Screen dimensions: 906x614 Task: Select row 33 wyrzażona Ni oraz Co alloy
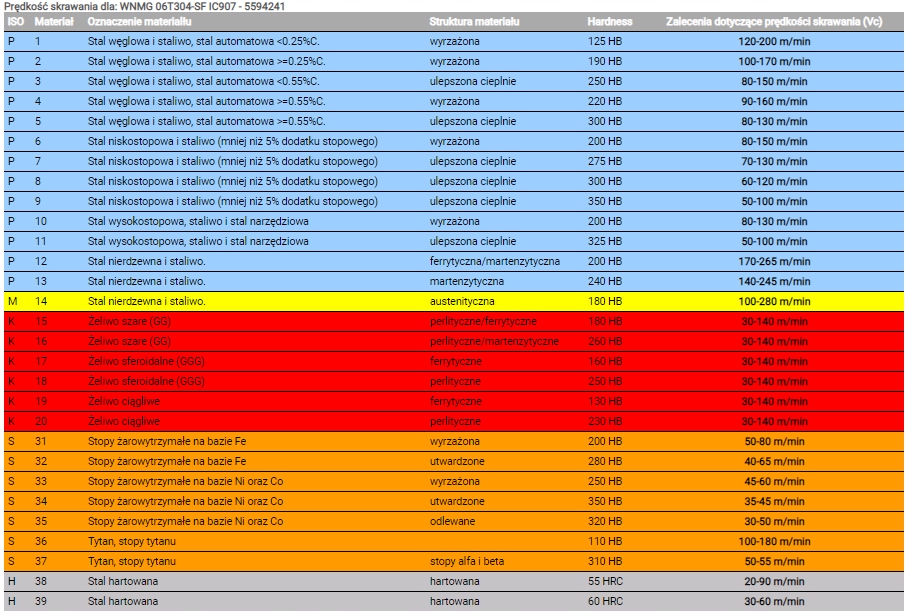(x=454, y=482)
